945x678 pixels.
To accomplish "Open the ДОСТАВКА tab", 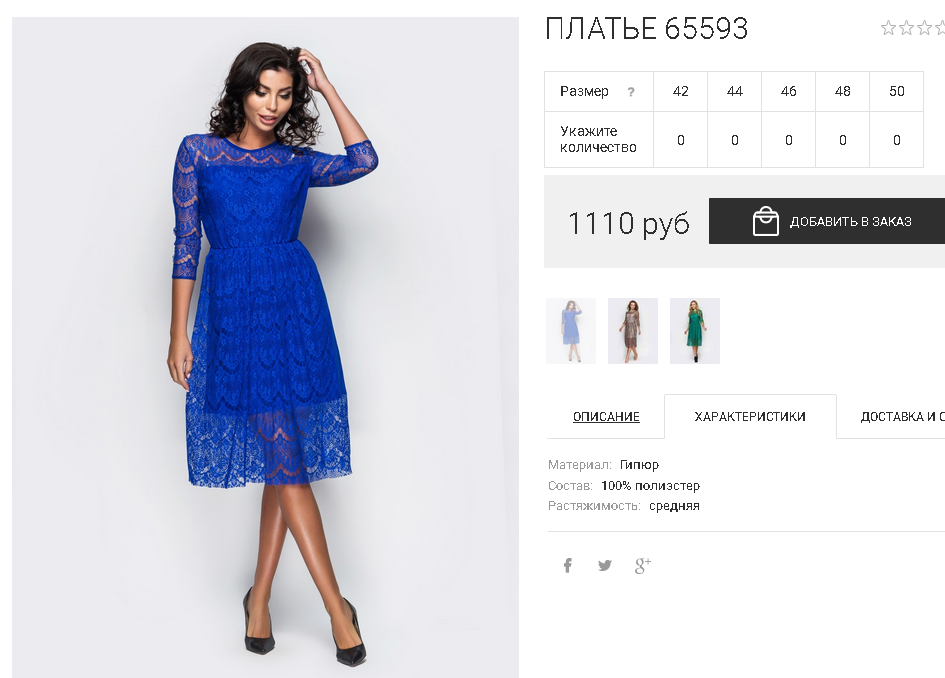I will point(902,416).
